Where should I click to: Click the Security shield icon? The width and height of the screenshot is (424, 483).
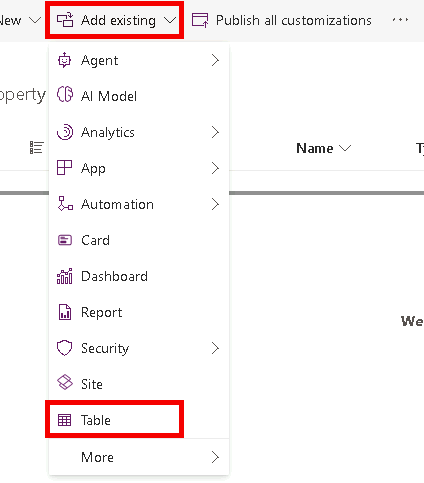pyautogui.click(x=64, y=348)
